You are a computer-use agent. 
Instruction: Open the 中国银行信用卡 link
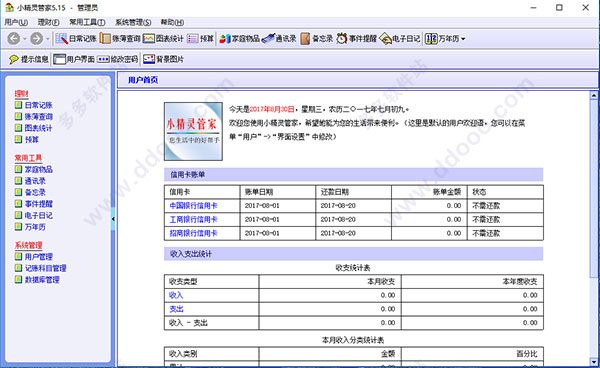pos(193,205)
